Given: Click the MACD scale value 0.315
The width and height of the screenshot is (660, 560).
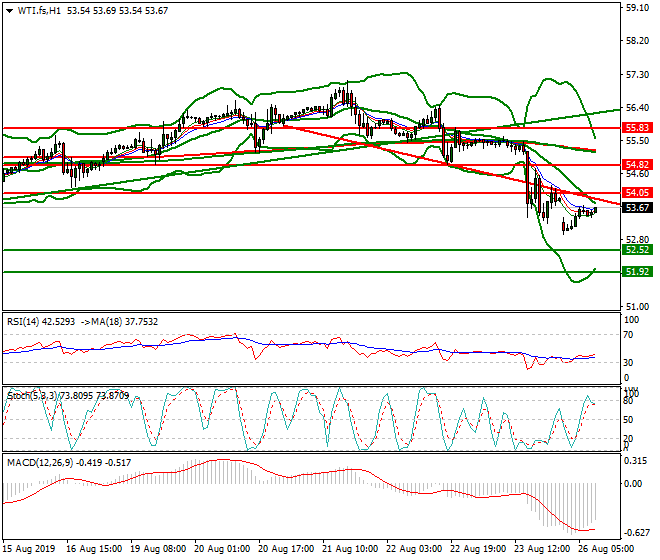Looking at the screenshot, I should coord(636,461).
